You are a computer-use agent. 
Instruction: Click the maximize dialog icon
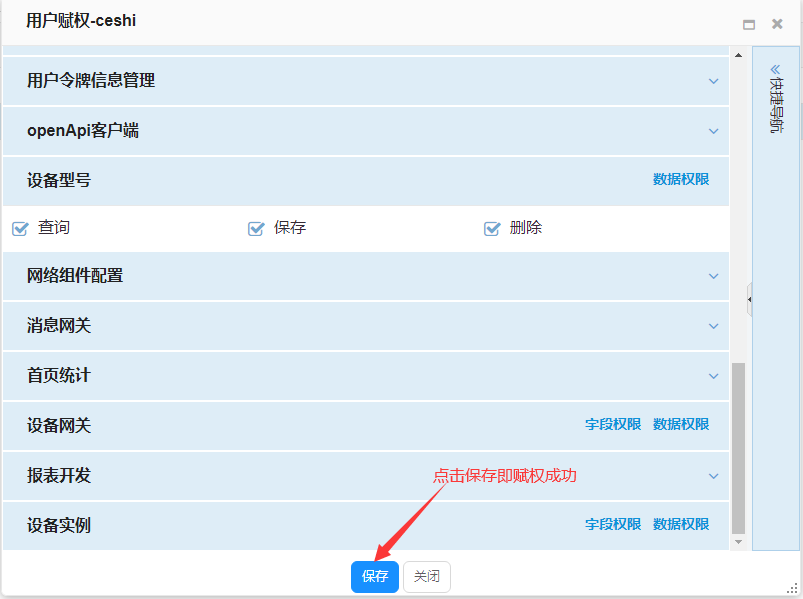coord(749,24)
